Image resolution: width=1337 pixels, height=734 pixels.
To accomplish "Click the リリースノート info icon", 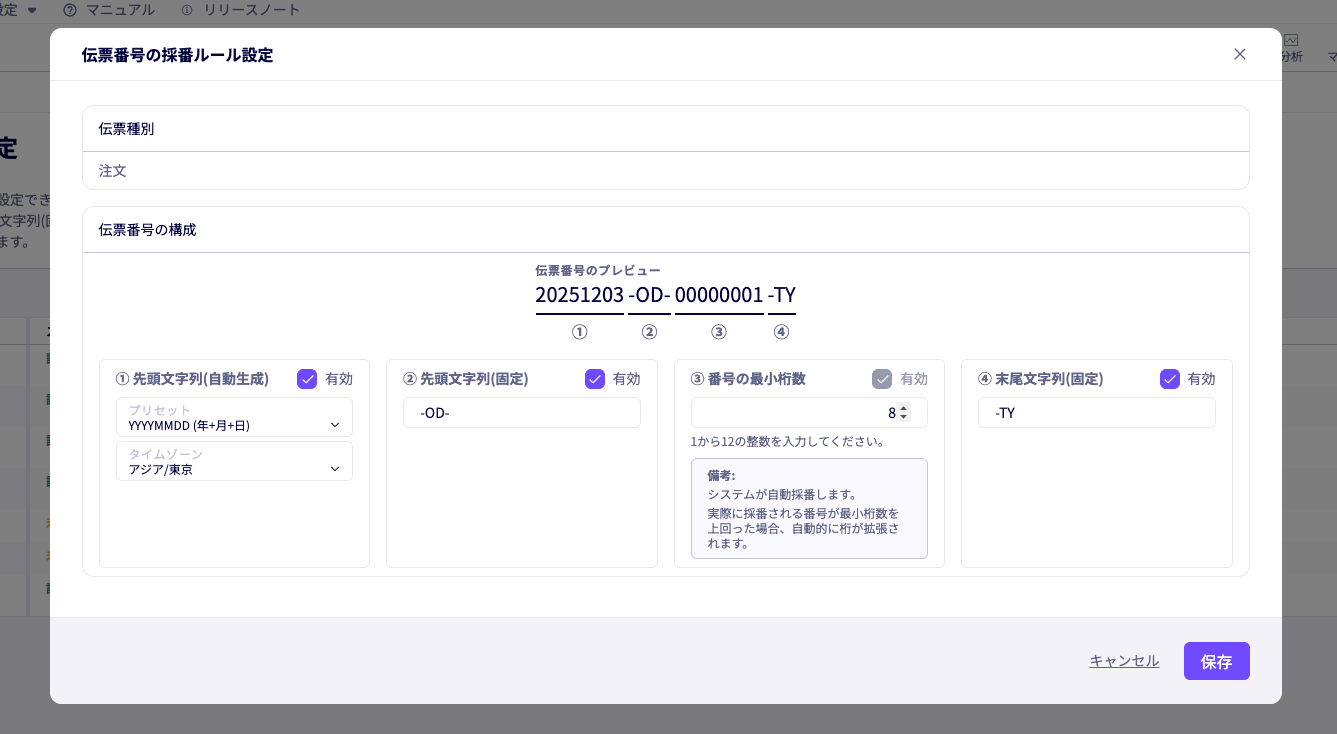I will (187, 10).
